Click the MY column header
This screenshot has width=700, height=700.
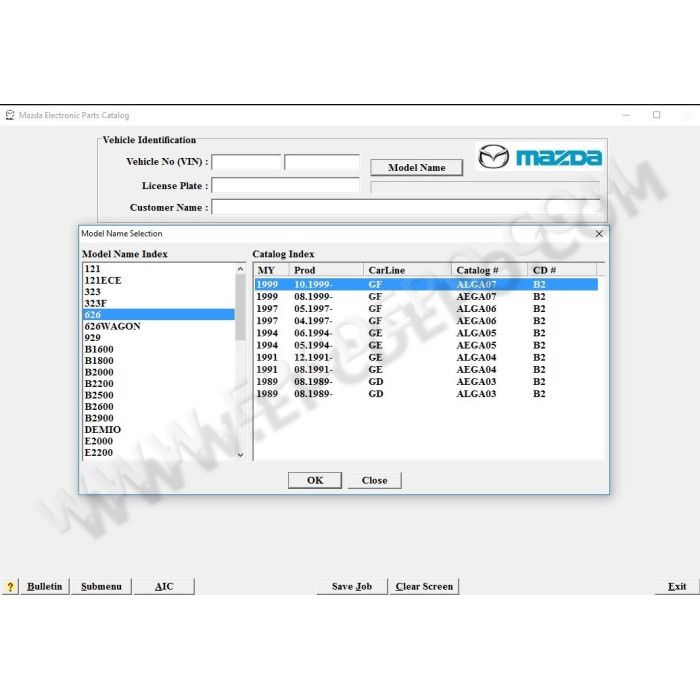[x=272, y=270]
